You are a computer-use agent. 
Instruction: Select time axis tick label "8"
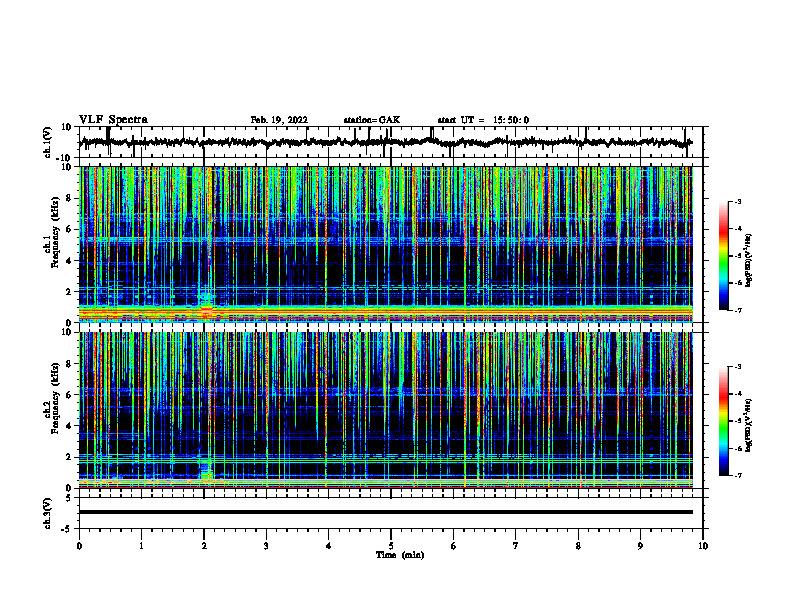(x=578, y=546)
